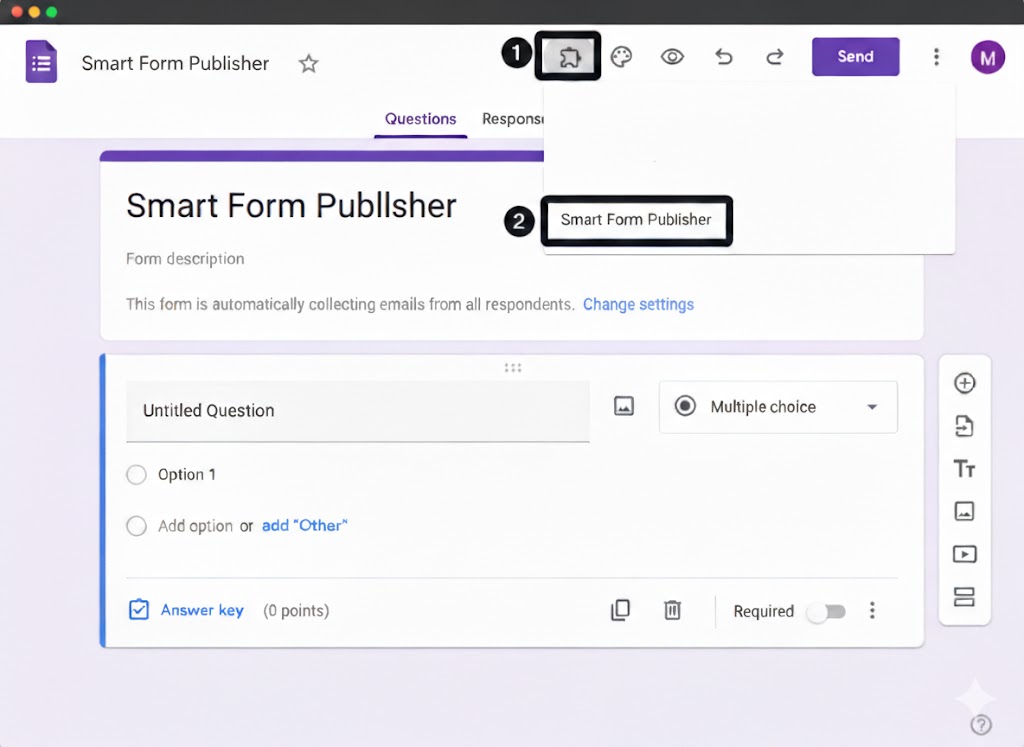Open the Customize Theme palette icon
This screenshot has width=1024, height=747.
(621, 57)
